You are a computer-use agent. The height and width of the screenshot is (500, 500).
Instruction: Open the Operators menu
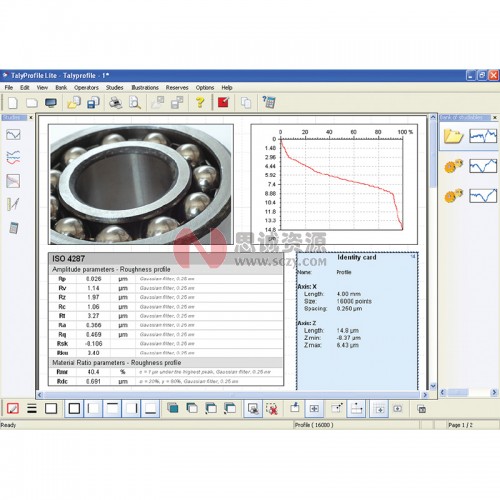pos(86,88)
